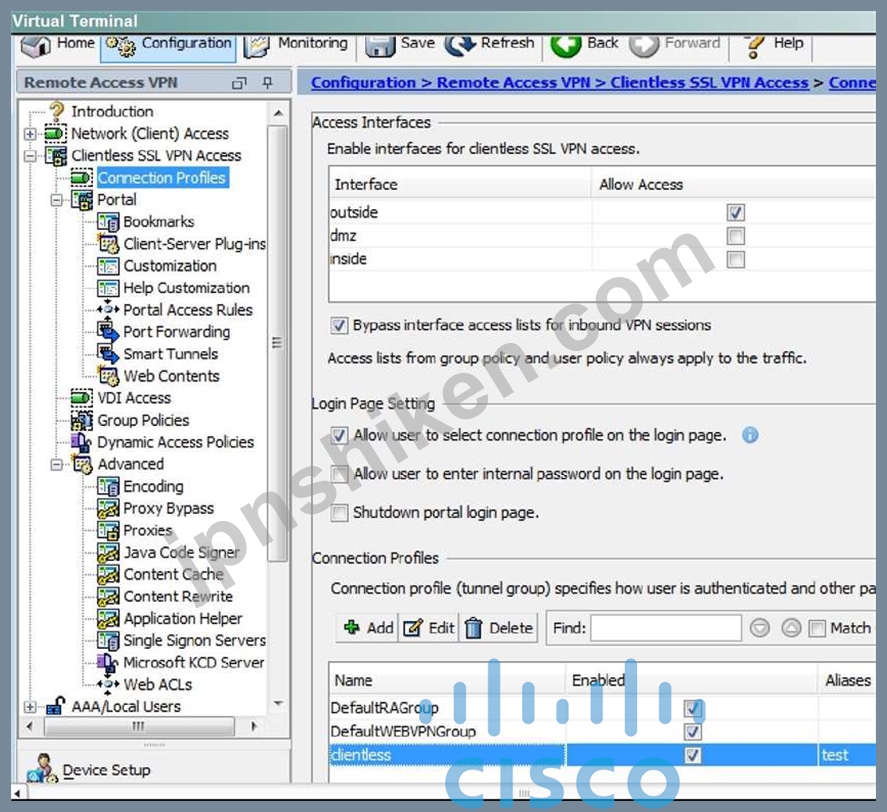The width and height of the screenshot is (887, 812).
Task: Follow the Configuration breadcrumb link
Action: click(x=363, y=83)
